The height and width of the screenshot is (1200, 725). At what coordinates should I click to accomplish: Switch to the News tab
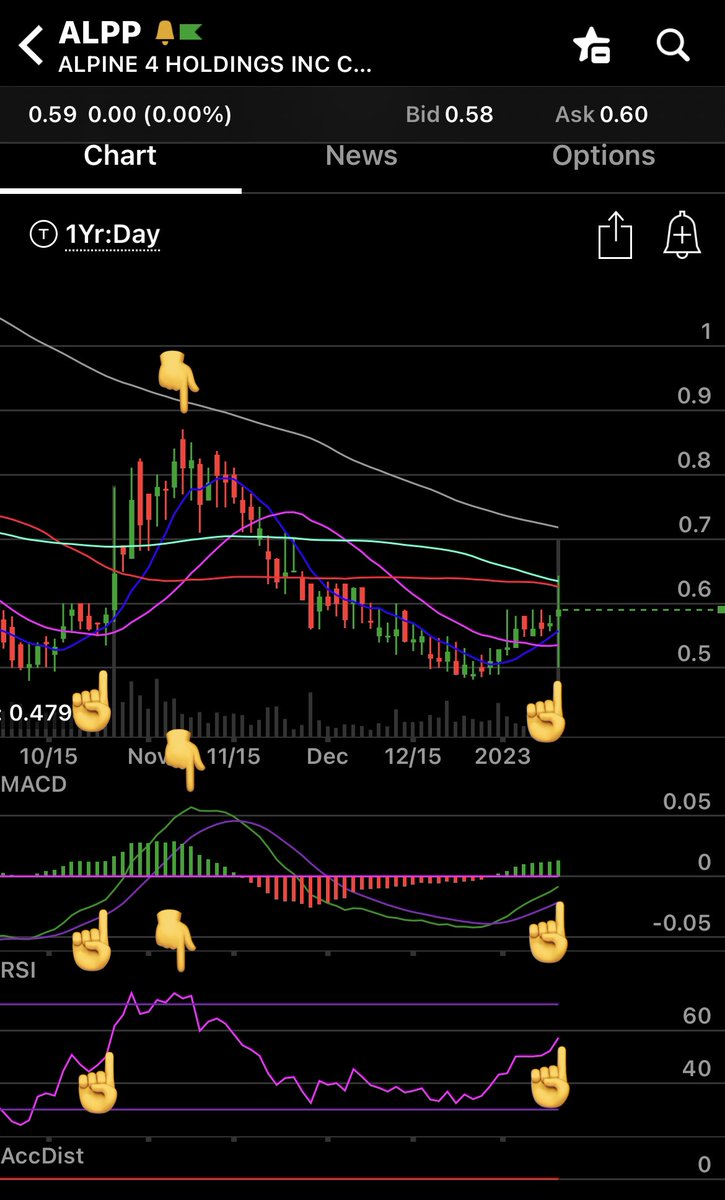click(361, 156)
